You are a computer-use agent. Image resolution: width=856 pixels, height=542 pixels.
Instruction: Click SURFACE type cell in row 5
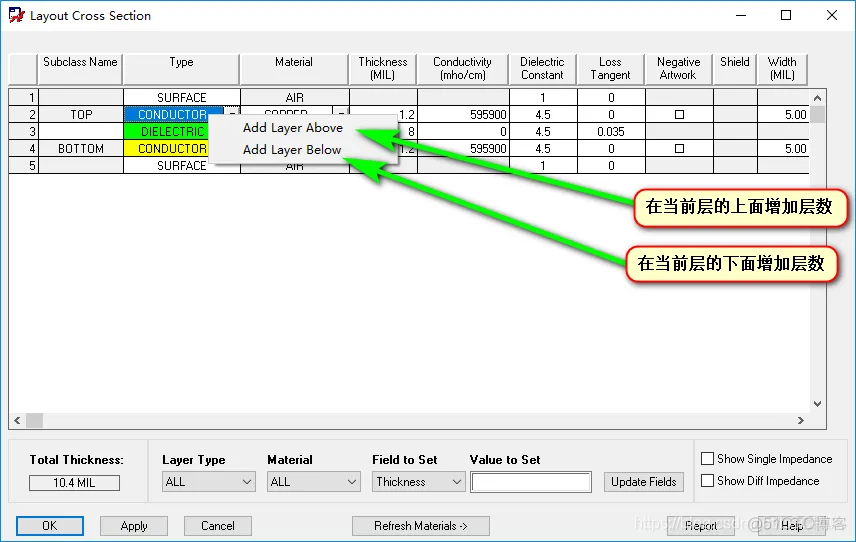pos(182,165)
